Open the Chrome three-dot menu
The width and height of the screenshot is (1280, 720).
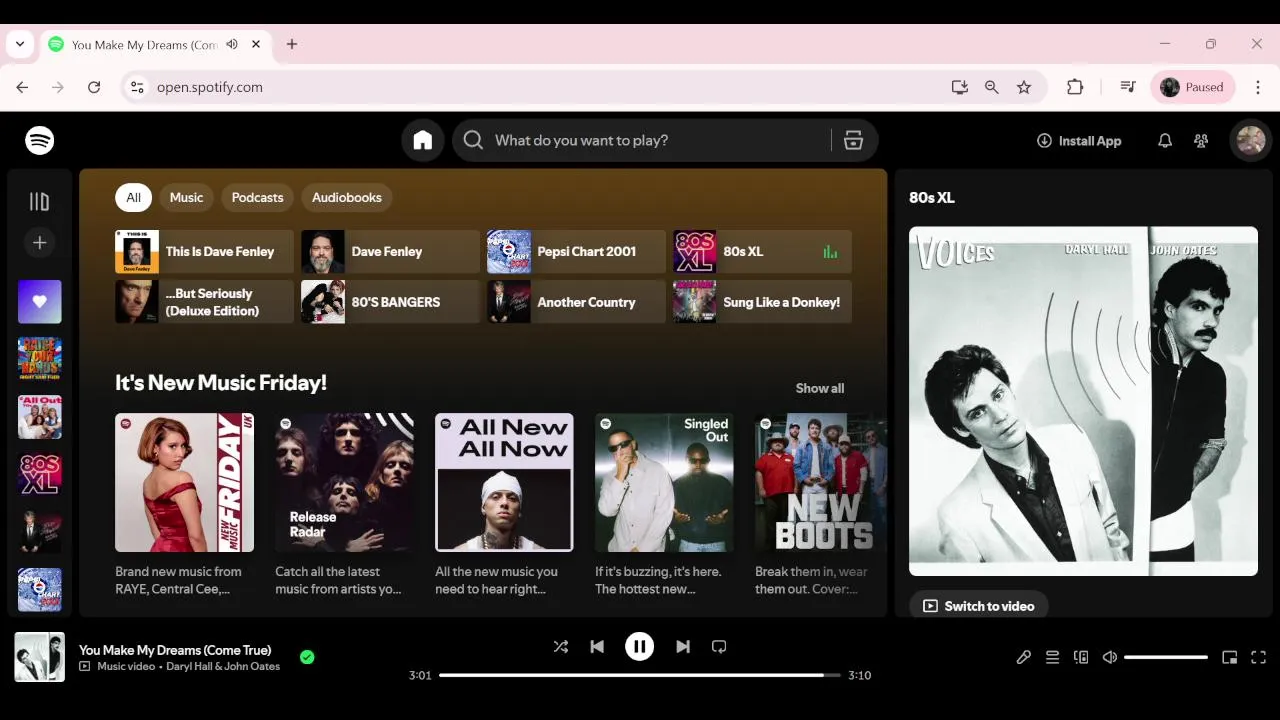click(1258, 87)
